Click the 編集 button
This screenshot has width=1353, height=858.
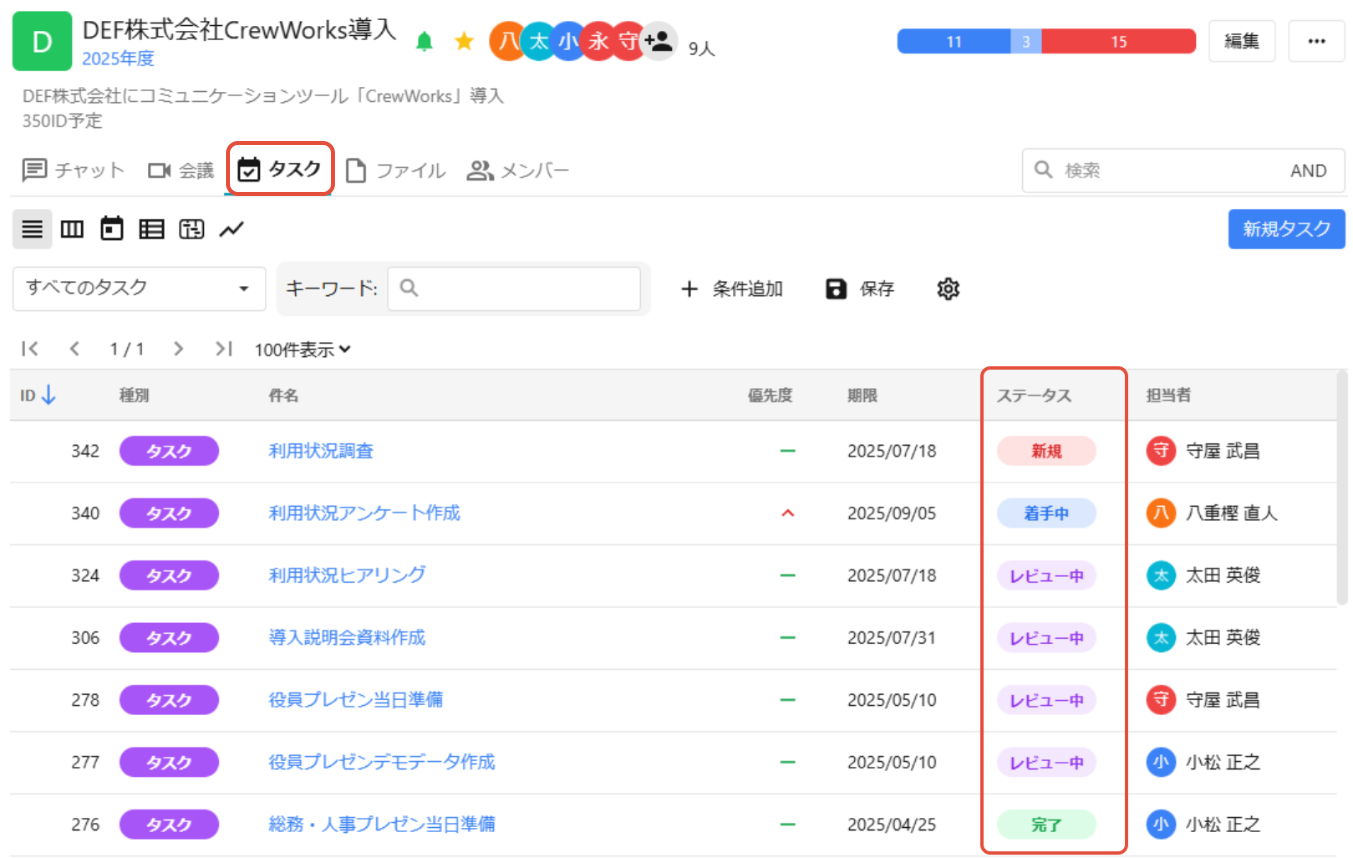(x=1242, y=41)
